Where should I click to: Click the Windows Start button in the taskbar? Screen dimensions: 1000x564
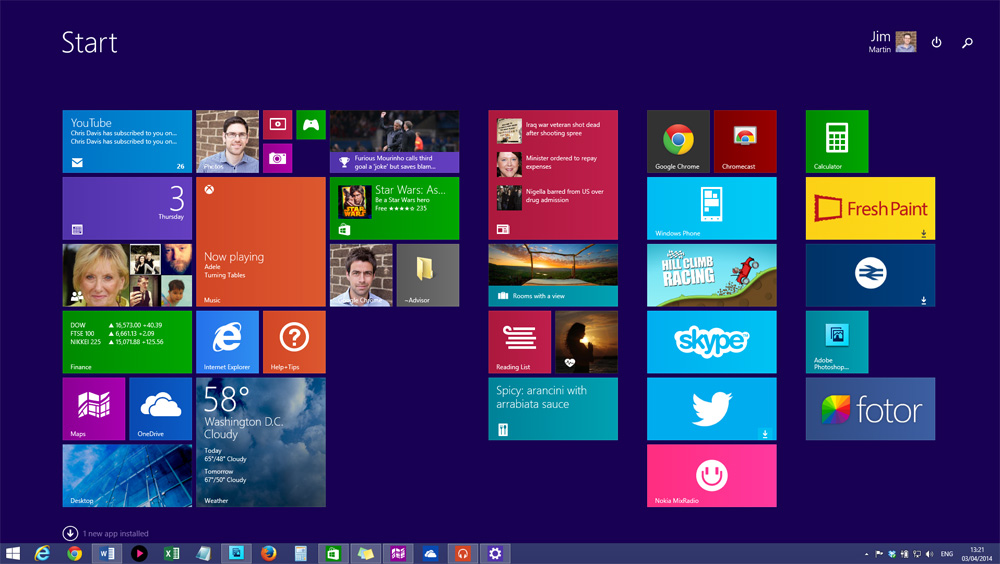coord(13,553)
